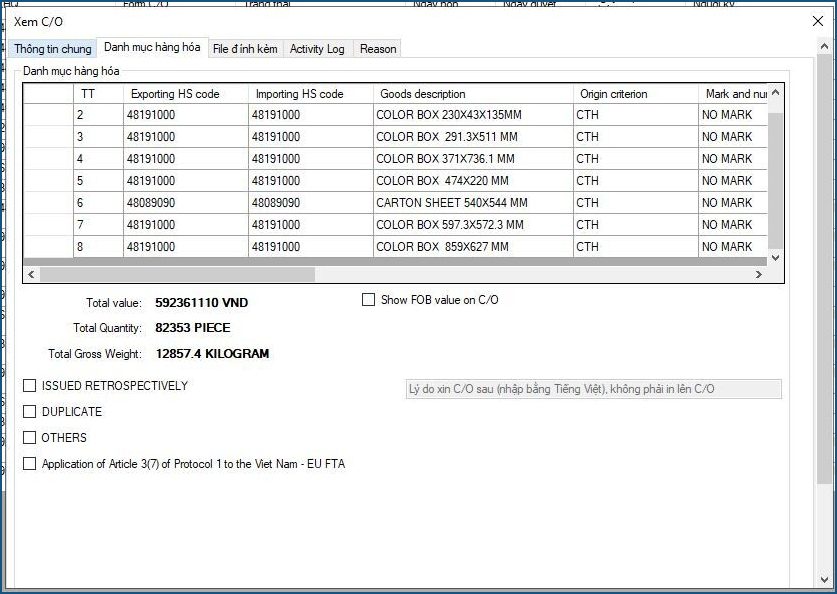
Task: Select COLOR BOX 597.3X572.3 MM cell
Action: 473,225
